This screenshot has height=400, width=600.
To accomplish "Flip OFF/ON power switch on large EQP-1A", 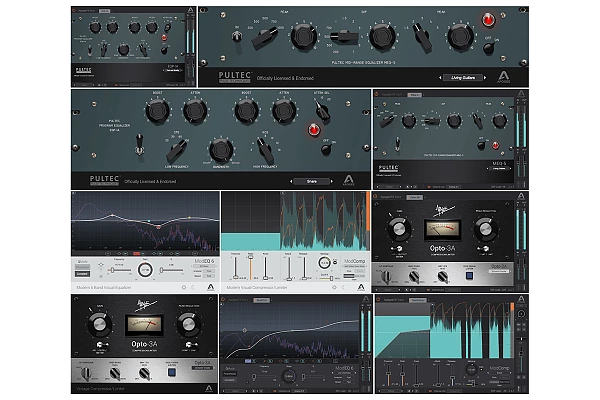I will (x=326, y=149).
